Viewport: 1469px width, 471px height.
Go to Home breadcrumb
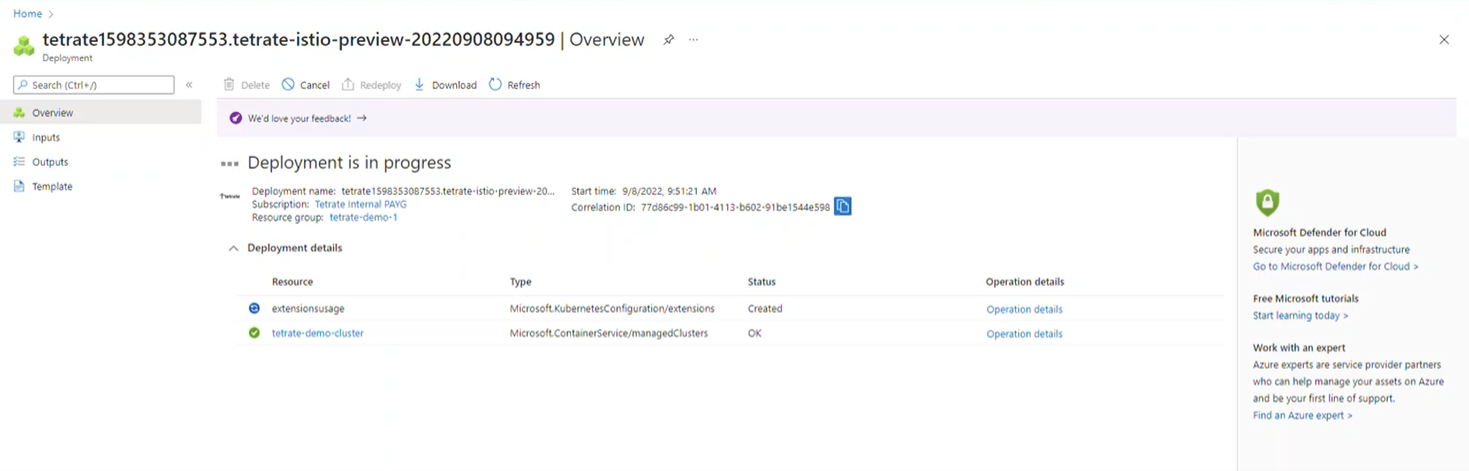tap(28, 14)
